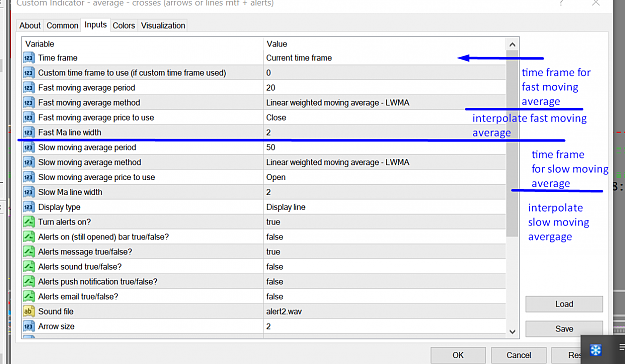Click the 'true' value of Alerts message
This screenshot has width=625, height=364.
point(273,252)
